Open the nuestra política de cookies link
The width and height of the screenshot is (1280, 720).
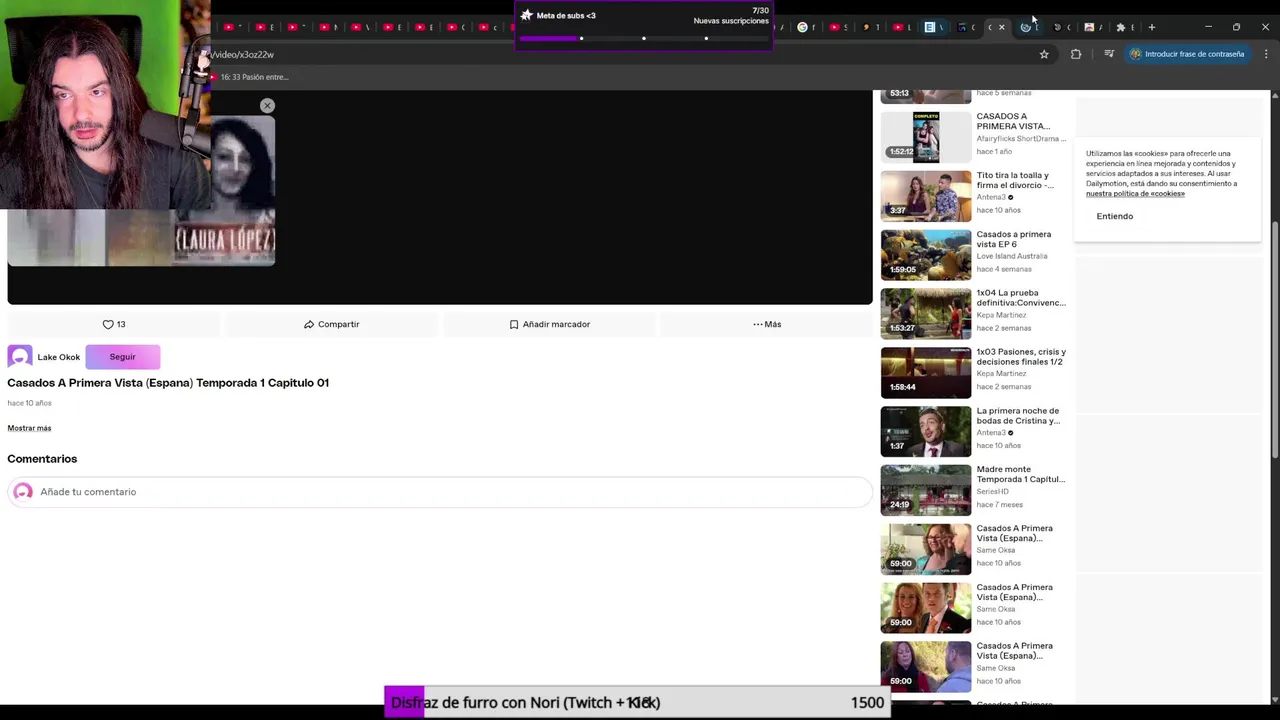1135,194
